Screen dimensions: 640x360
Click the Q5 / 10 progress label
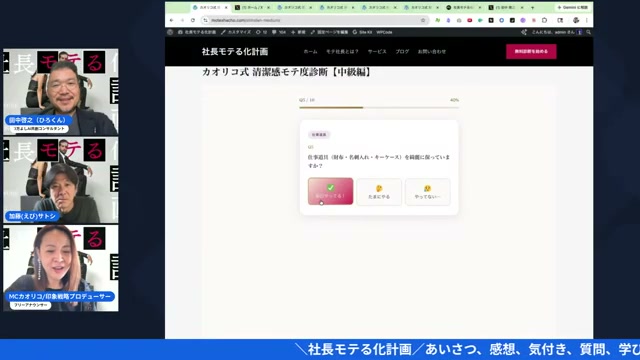coord(307,100)
